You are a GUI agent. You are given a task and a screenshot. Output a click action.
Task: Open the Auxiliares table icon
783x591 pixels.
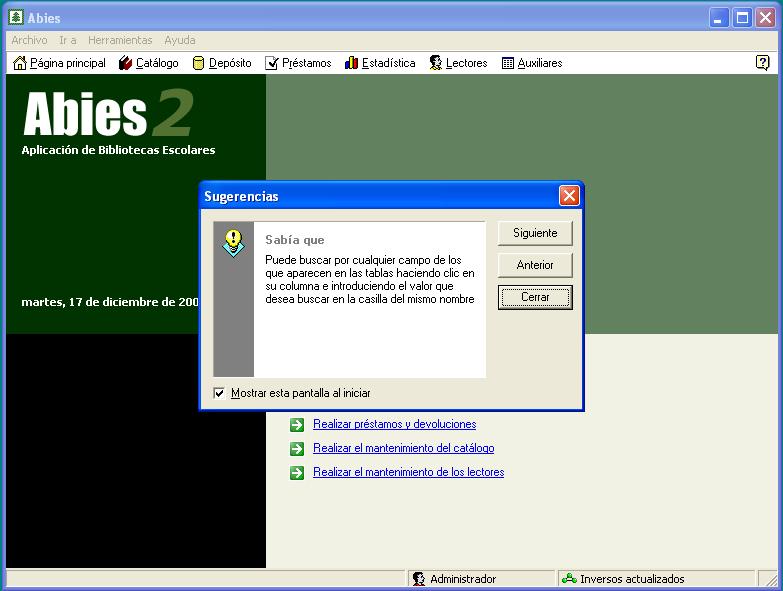(x=508, y=63)
